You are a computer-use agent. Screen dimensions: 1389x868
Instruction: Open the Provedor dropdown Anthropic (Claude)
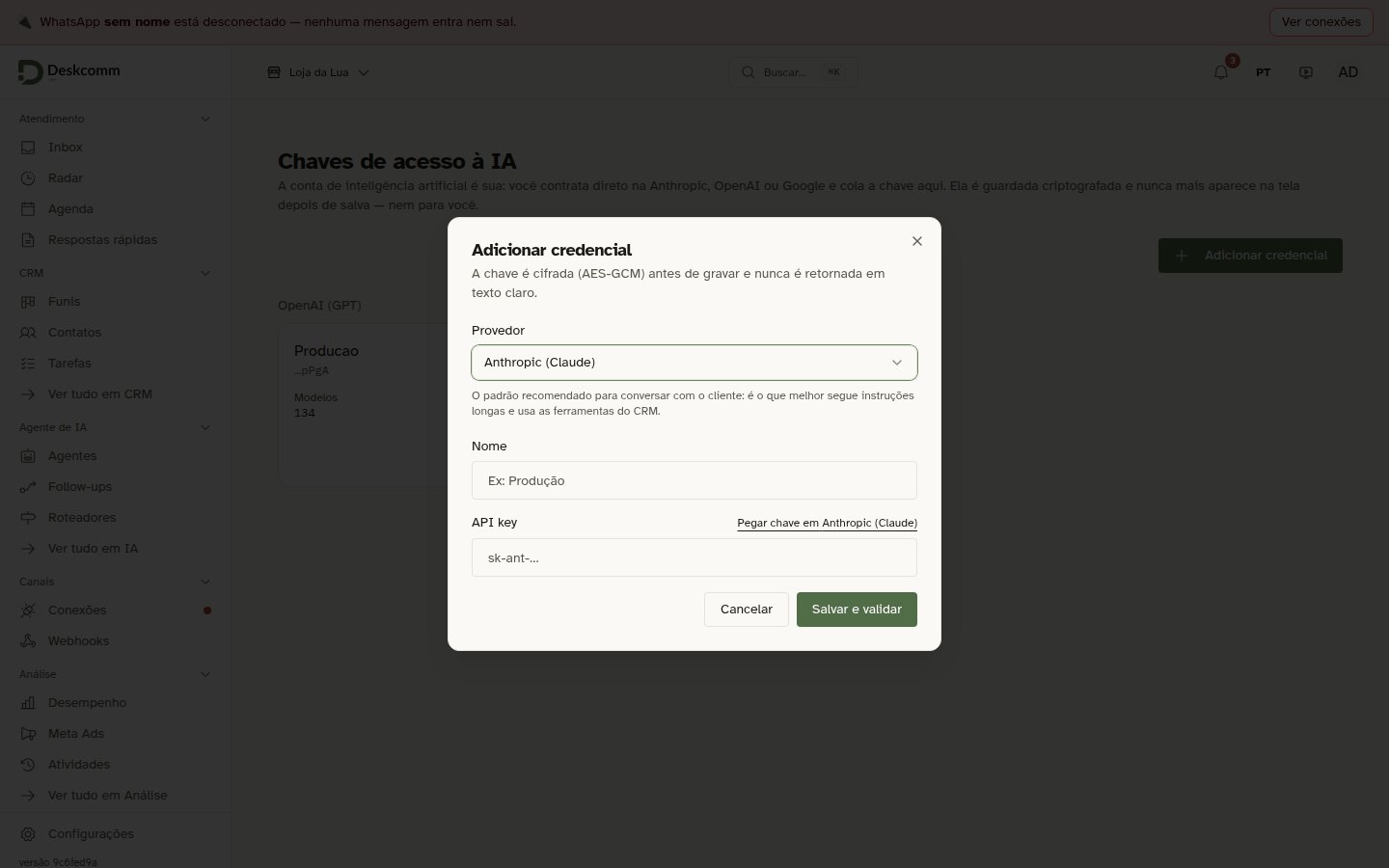[694, 363]
